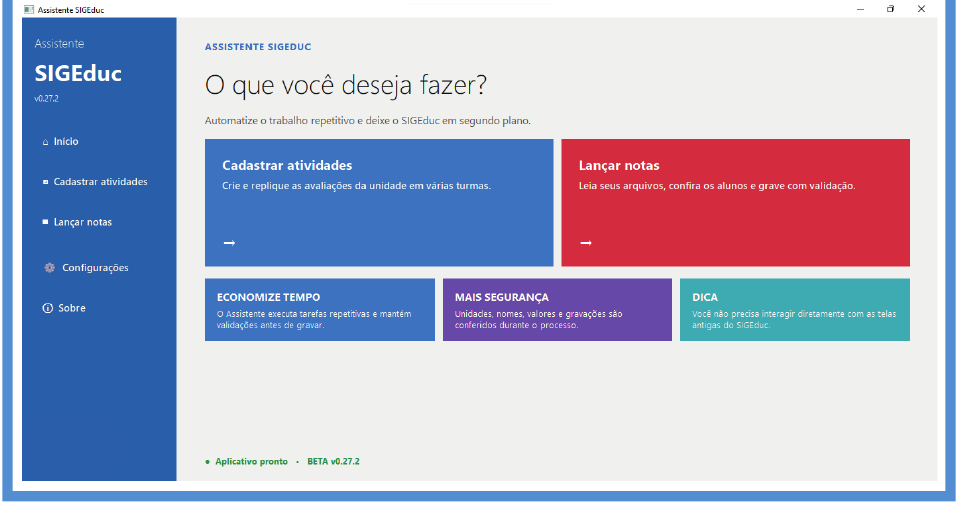
Task: Click the 'Aplicativo pronto' status text
Action: coord(251,461)
